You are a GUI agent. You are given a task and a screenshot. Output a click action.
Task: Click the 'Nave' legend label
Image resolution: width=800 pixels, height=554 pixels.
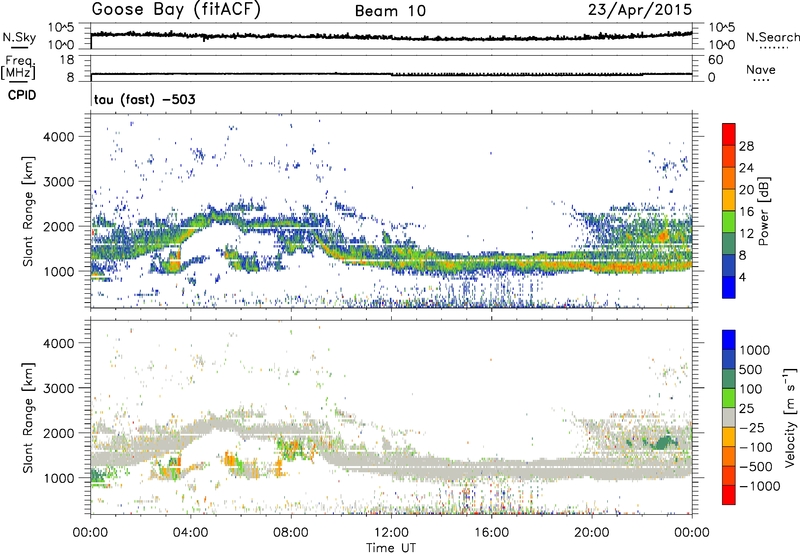tap(760, 69)
